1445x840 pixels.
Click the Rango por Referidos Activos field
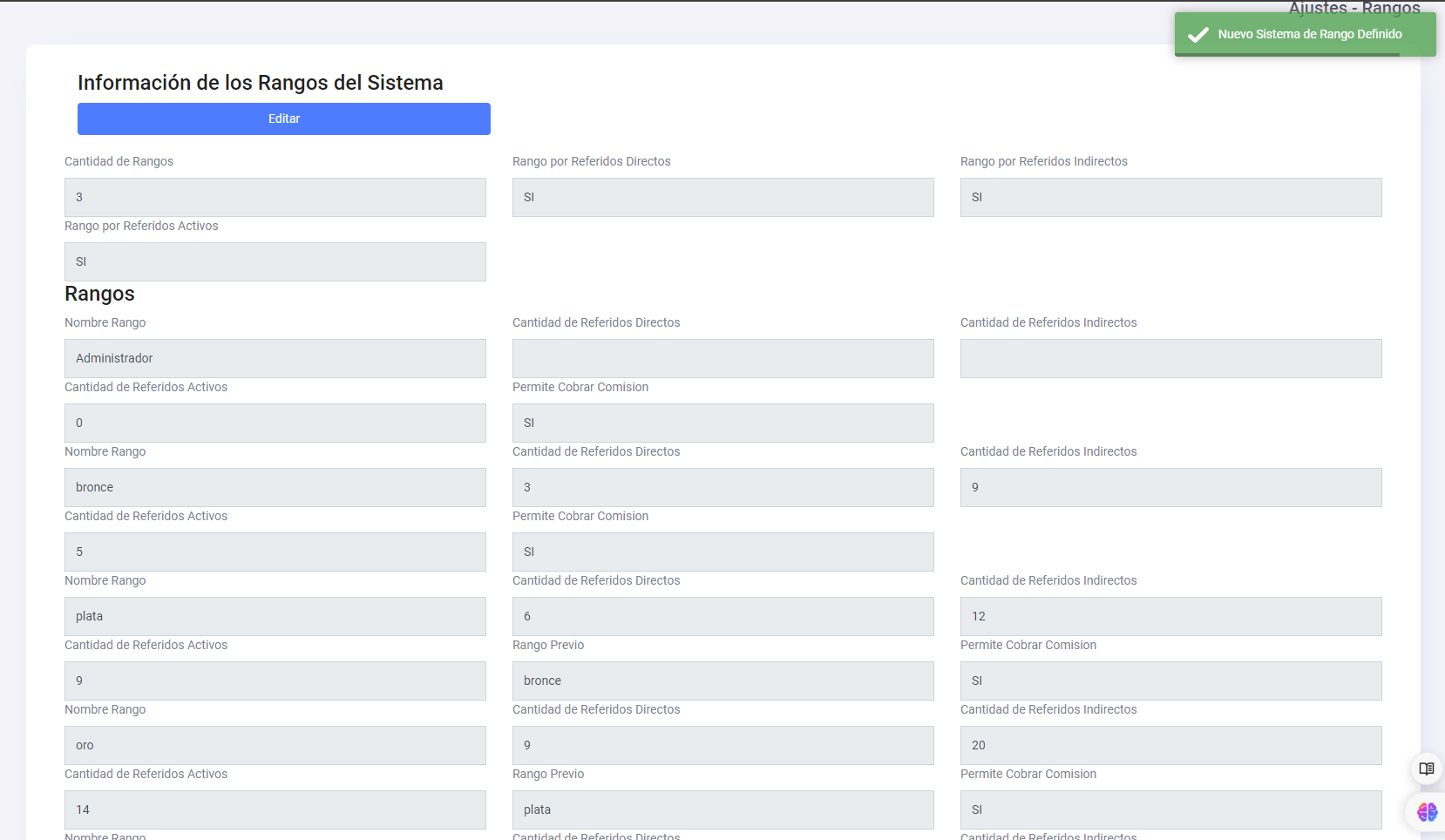click(x=275, y=262)
